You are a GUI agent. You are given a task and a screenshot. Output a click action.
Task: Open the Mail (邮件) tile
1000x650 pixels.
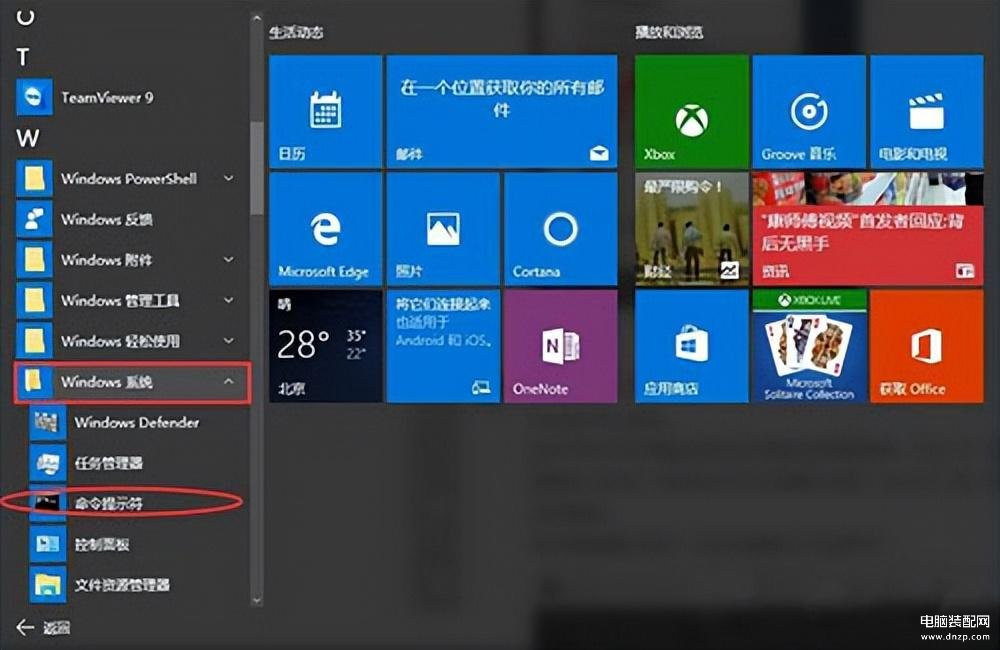tap(502, 111)
